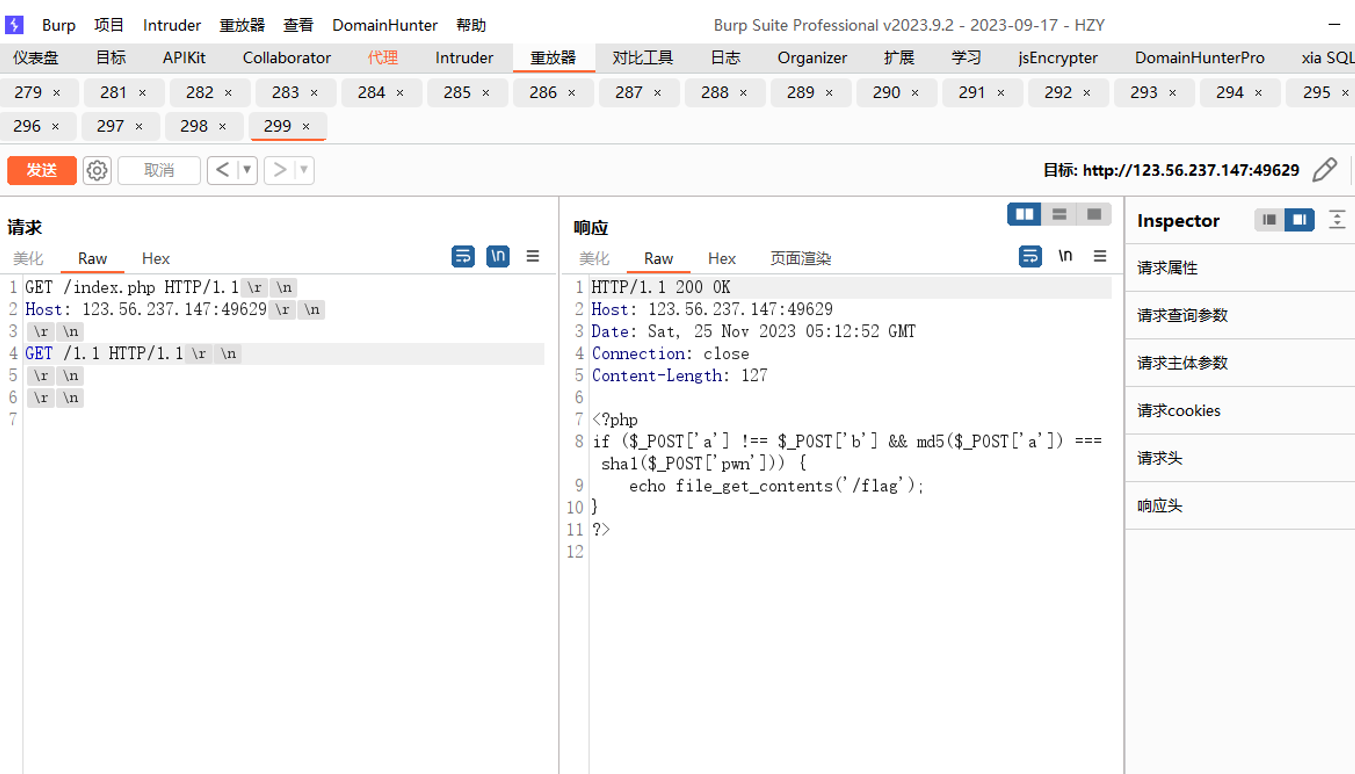Image resolution: width=1355 pixels, height=774 pixels.
Task: Expand history dropdown beside forward arrow
Action: pos(304,170)
